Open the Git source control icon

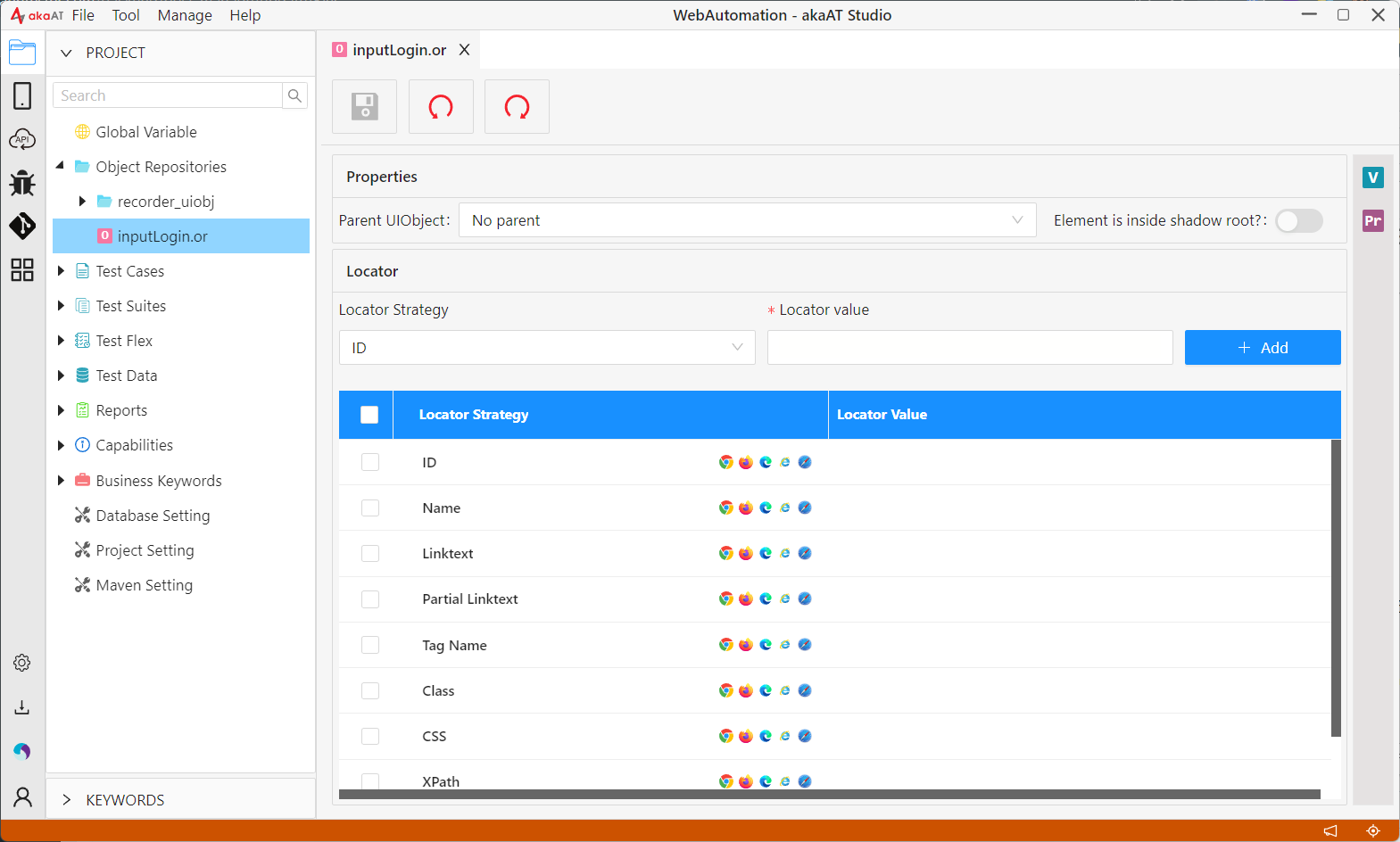22,226
